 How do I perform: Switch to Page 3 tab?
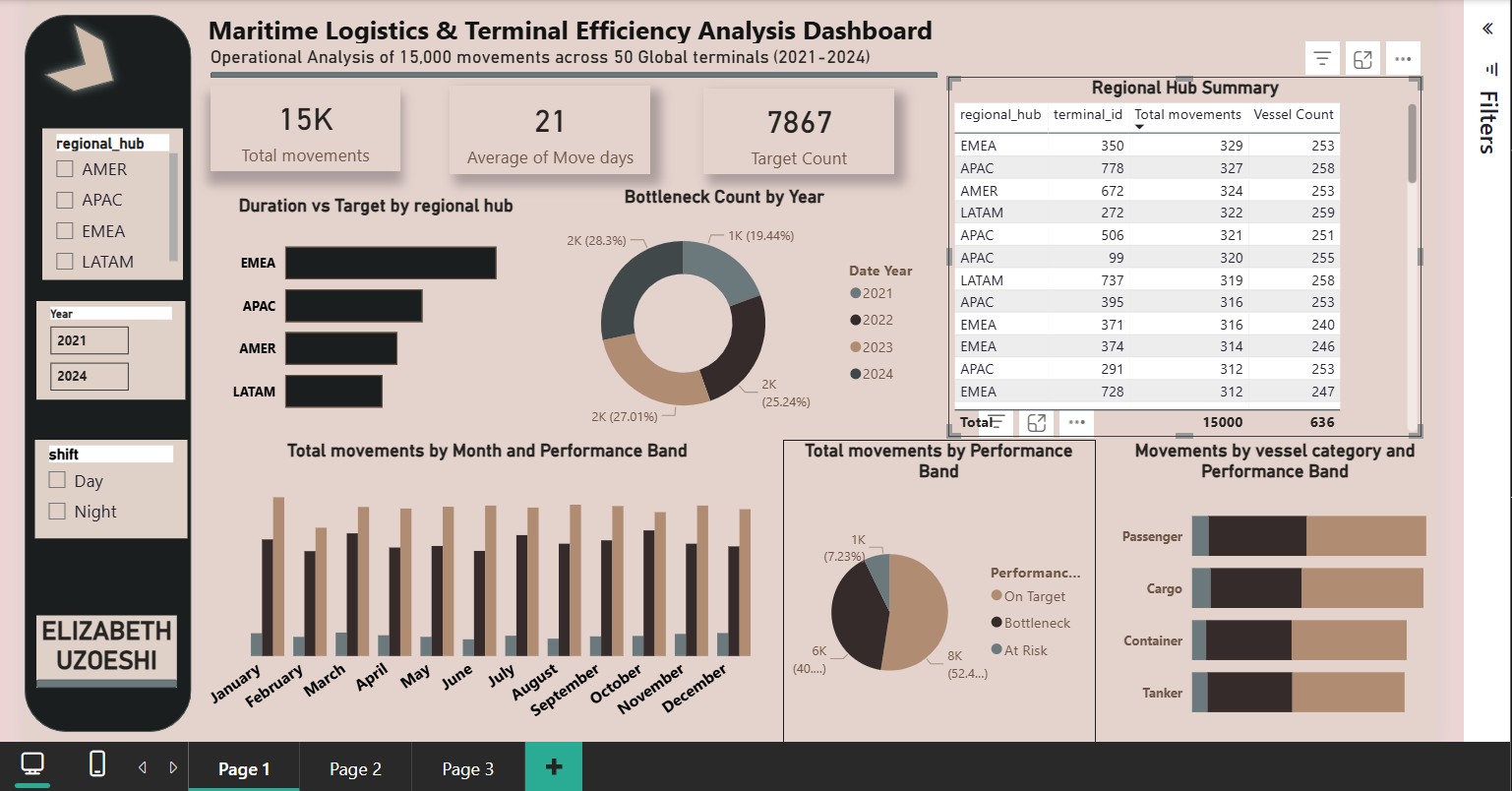pyautogui.click(x=467, y=769)
